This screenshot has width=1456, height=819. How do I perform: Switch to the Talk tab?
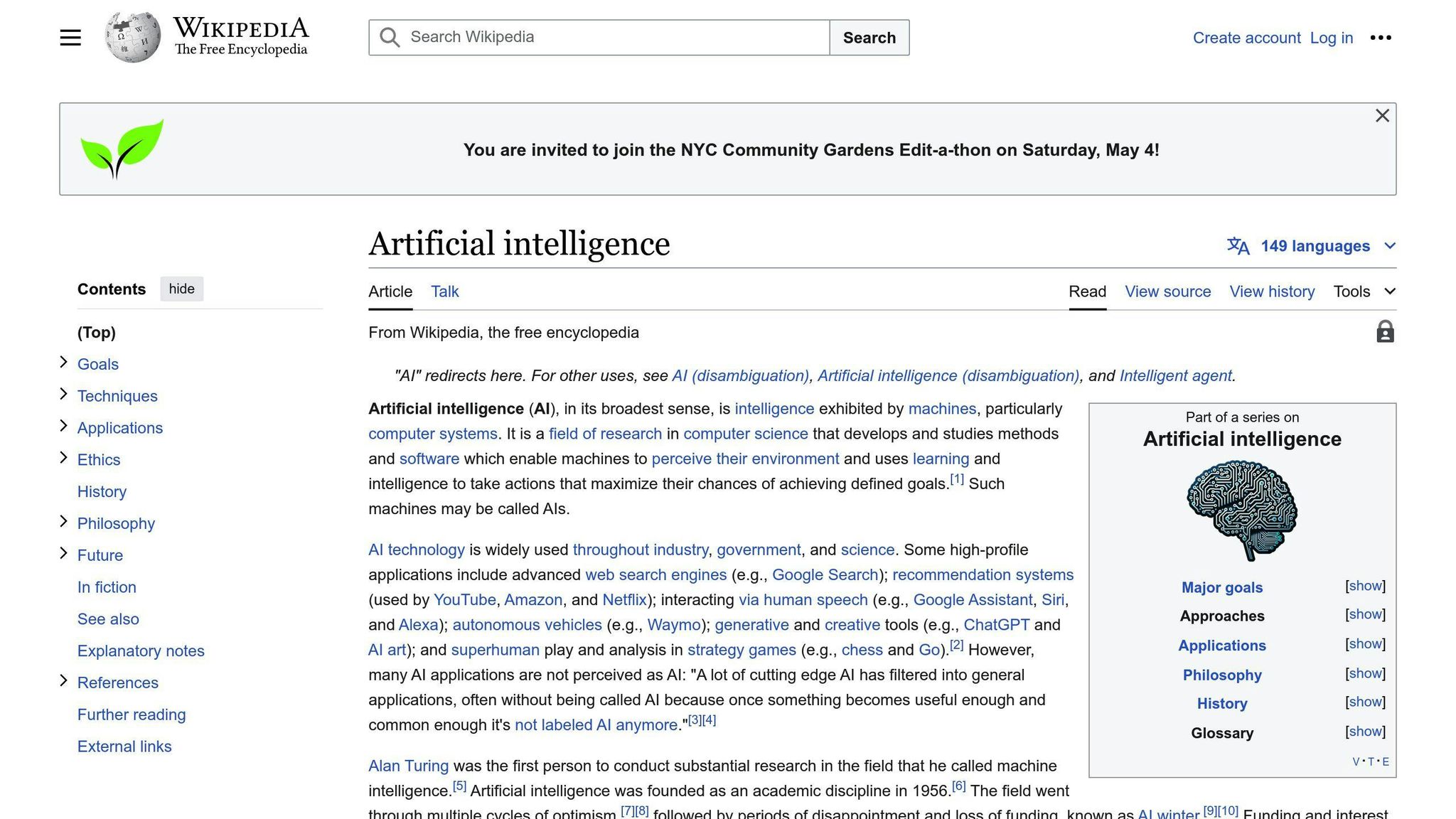click(x=444, y=291)
